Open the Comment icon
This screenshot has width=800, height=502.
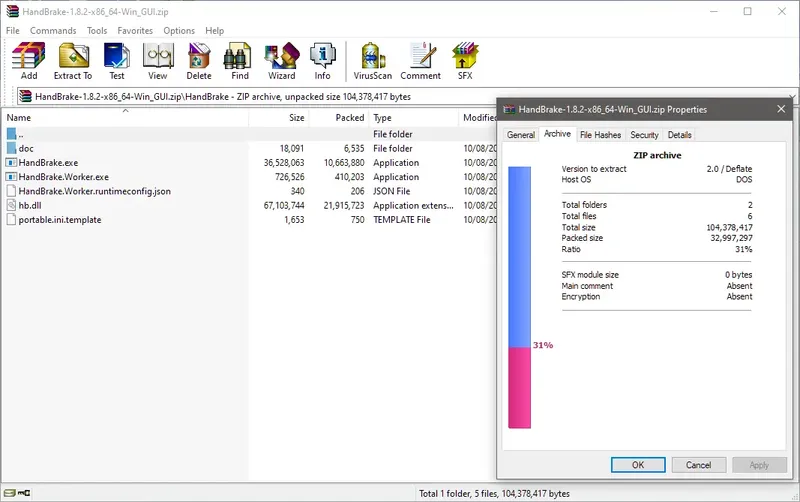click(x=422, y=56)
